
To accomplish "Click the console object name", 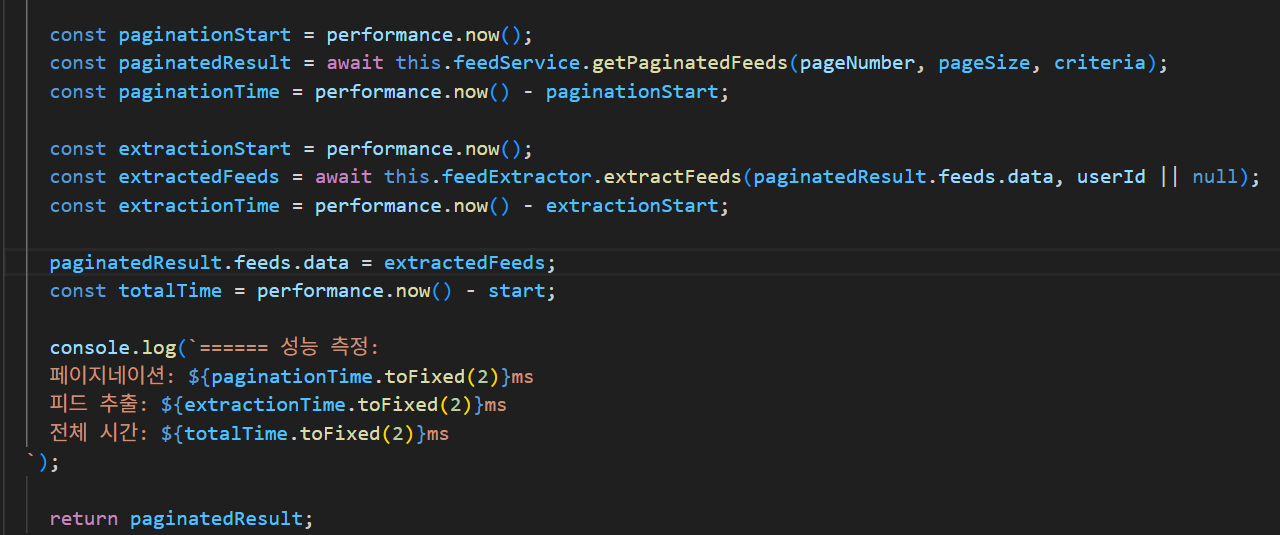I will click(90, 348).
